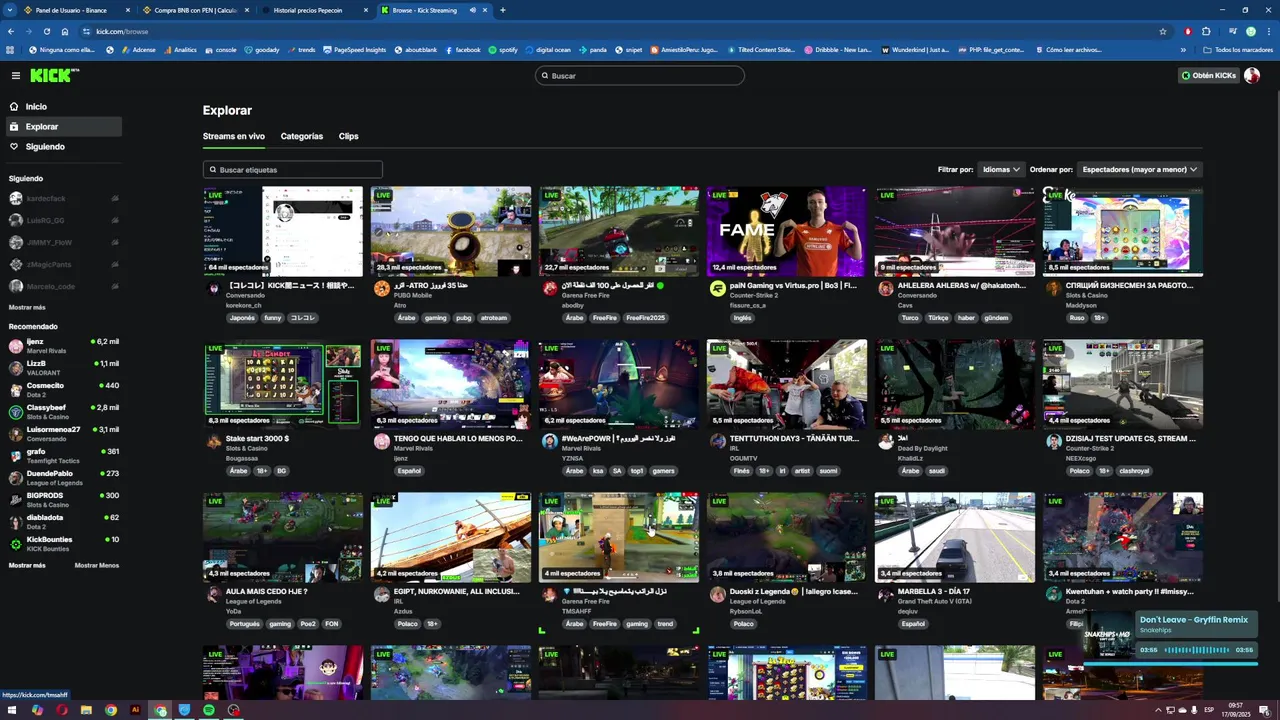Open the korekore_ch stream thumbnail with 64 mil espectadores
This screenshot has width=1280, height=720.
(x=283, y=231)
